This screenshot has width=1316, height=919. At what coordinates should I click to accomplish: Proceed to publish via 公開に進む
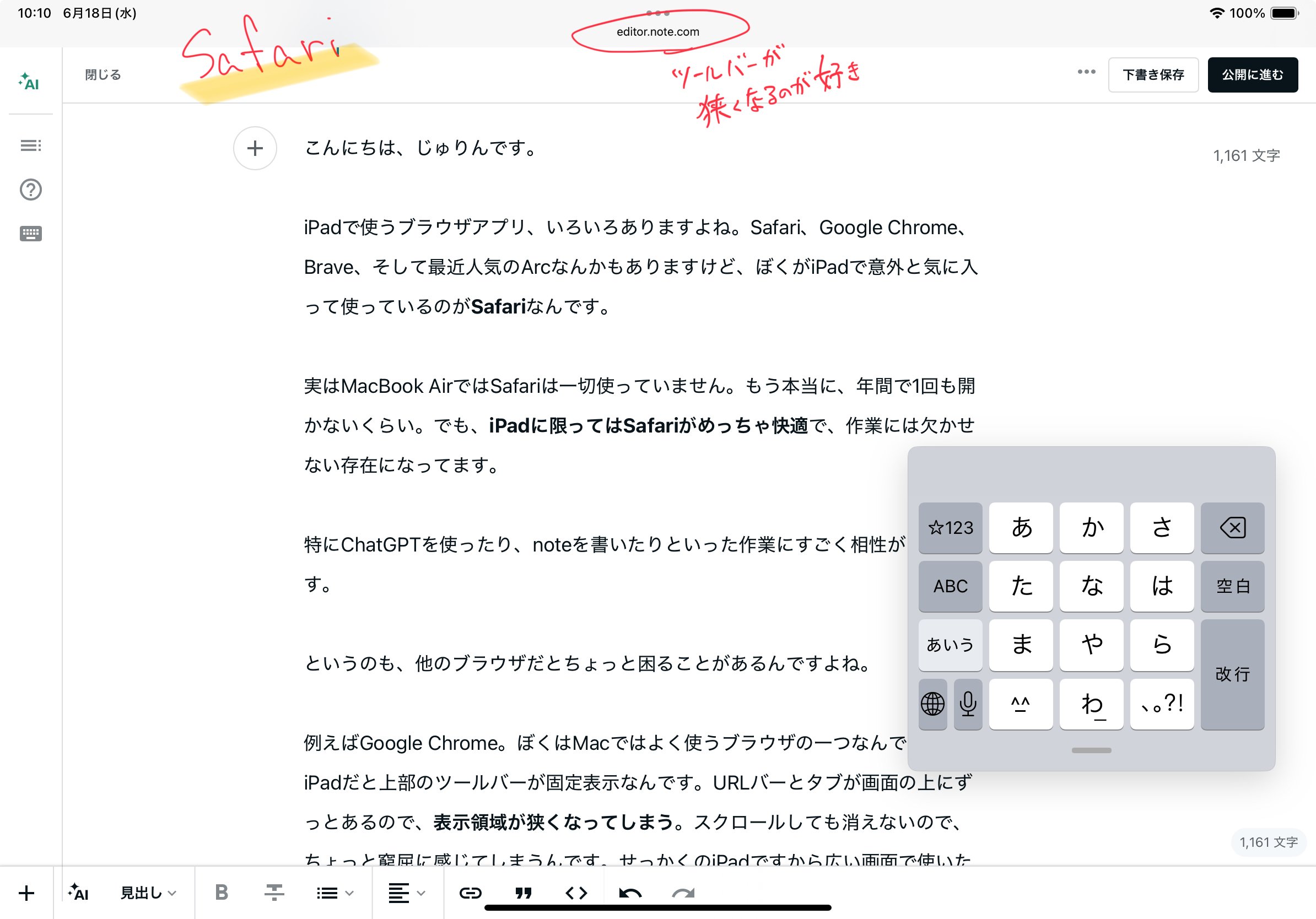[x=1253, y=74]
